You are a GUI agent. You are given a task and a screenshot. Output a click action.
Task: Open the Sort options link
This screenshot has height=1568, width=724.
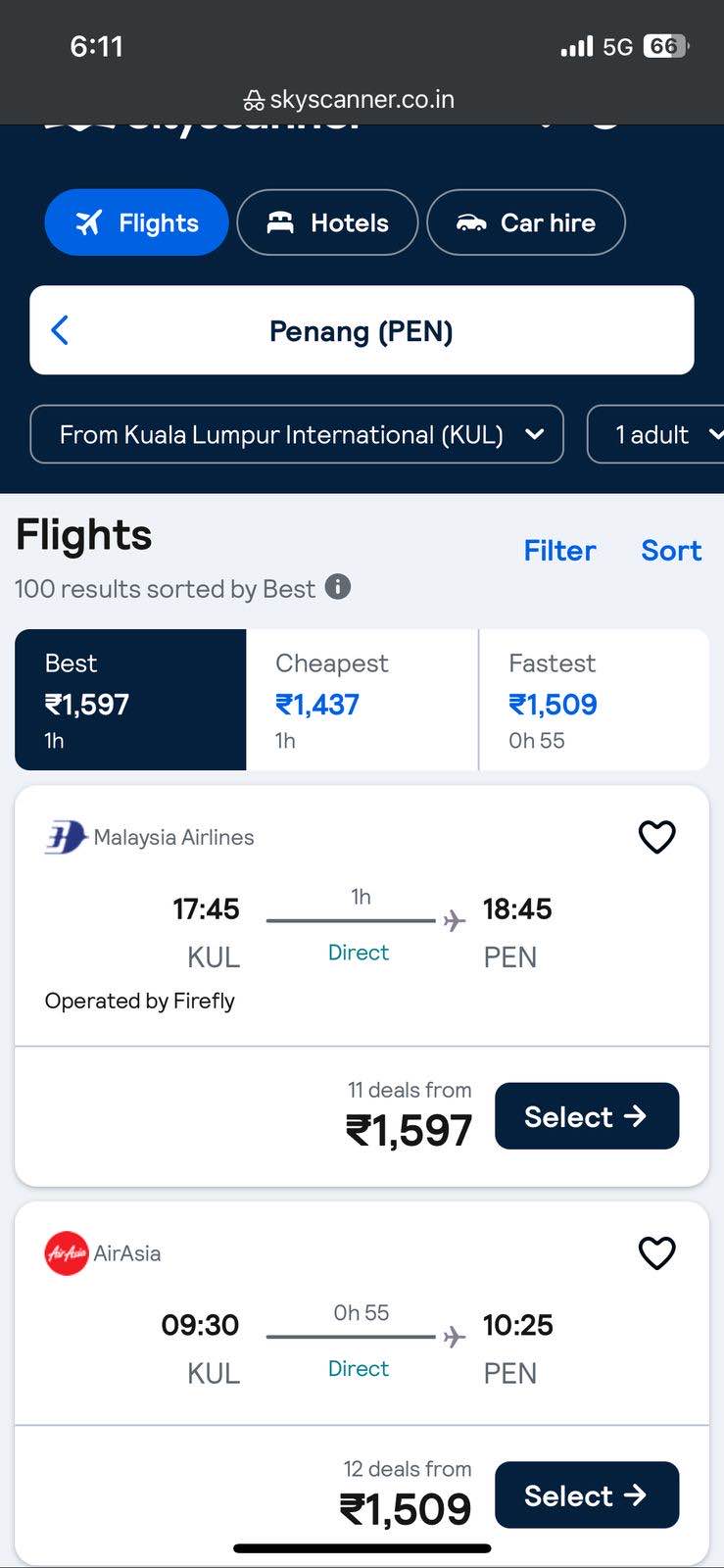(671, 551)
